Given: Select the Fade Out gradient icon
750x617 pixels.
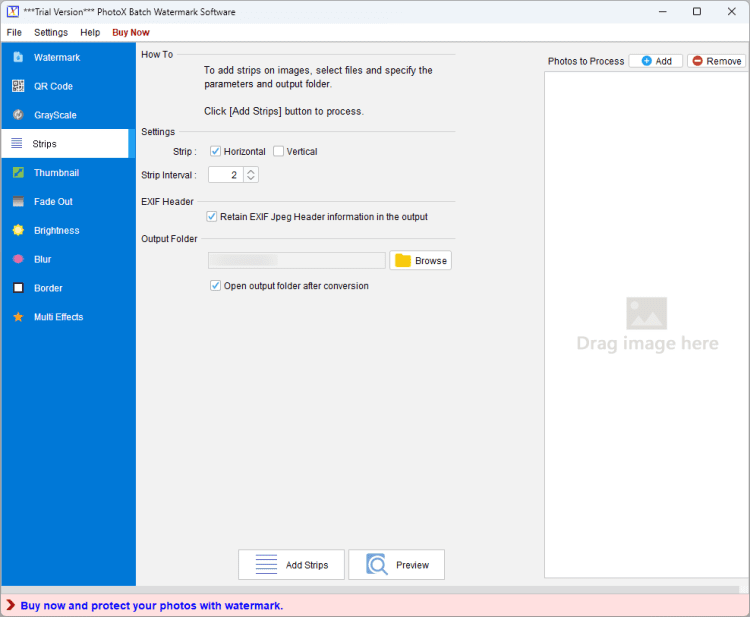Looking at the screenshot, I should tap(18, 201).
